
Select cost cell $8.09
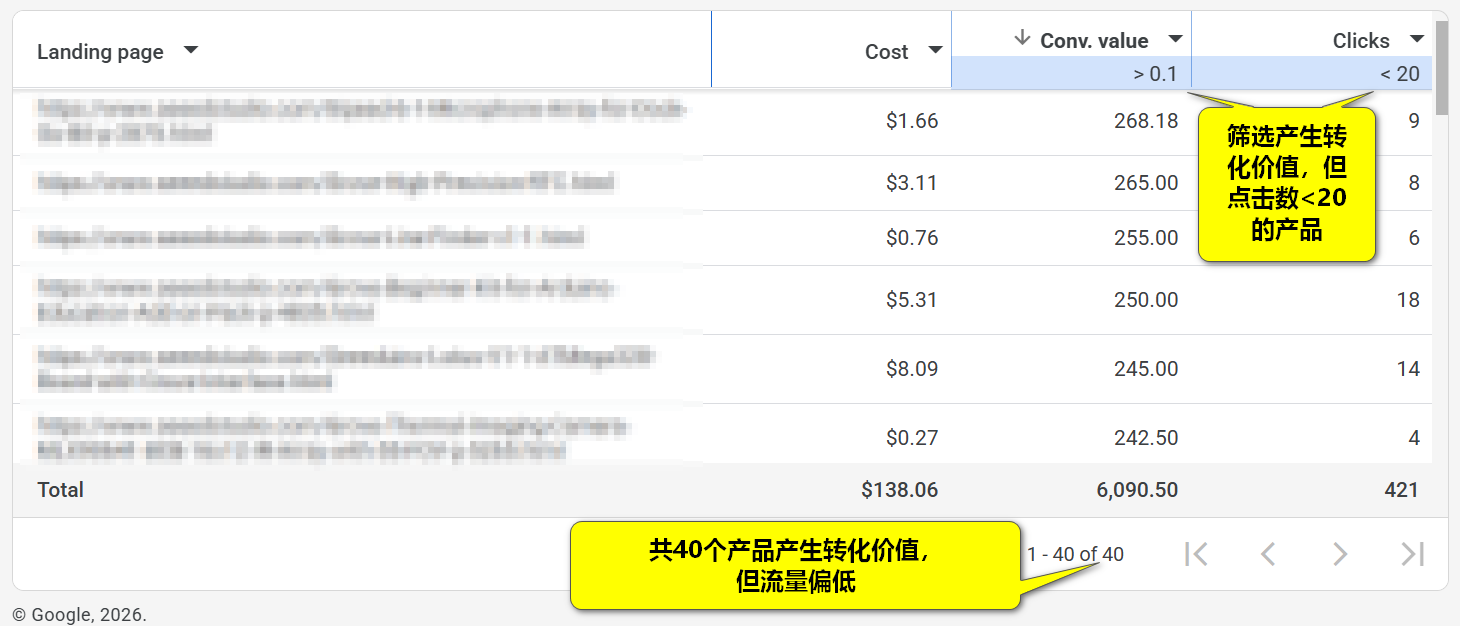pos(912,369)
